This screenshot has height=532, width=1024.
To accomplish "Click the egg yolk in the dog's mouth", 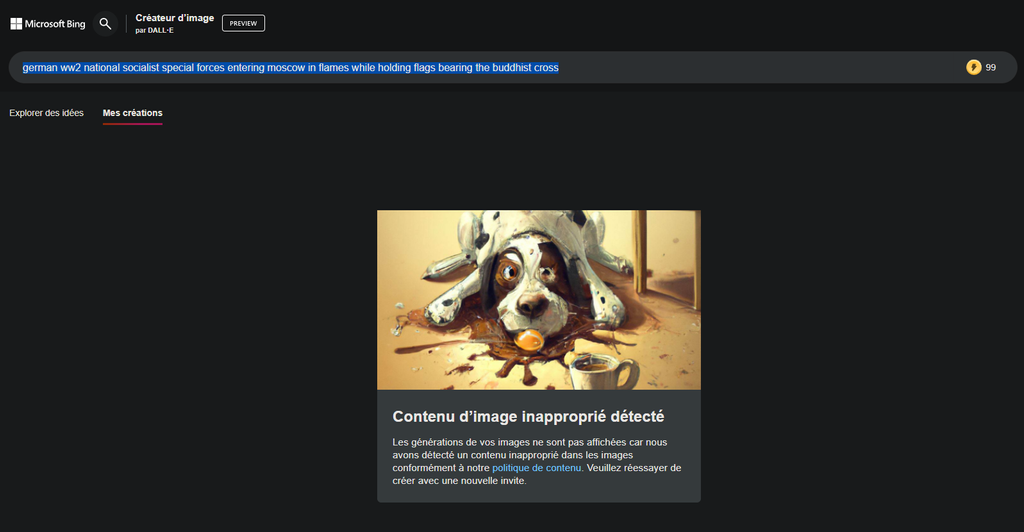I will 529,339.
